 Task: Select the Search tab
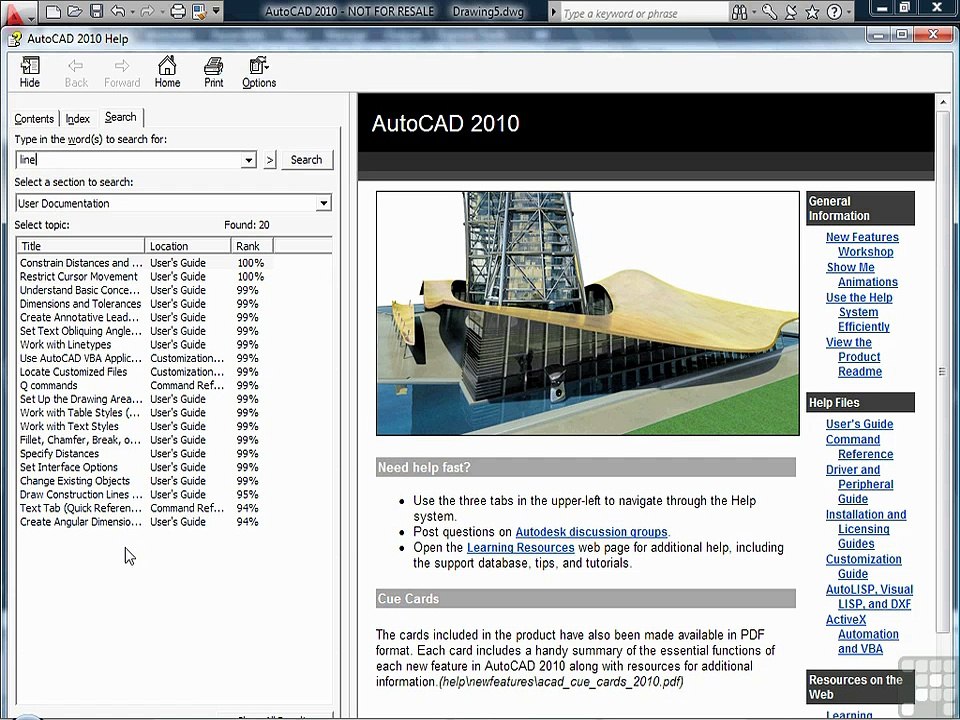click(x=121, y=117)
